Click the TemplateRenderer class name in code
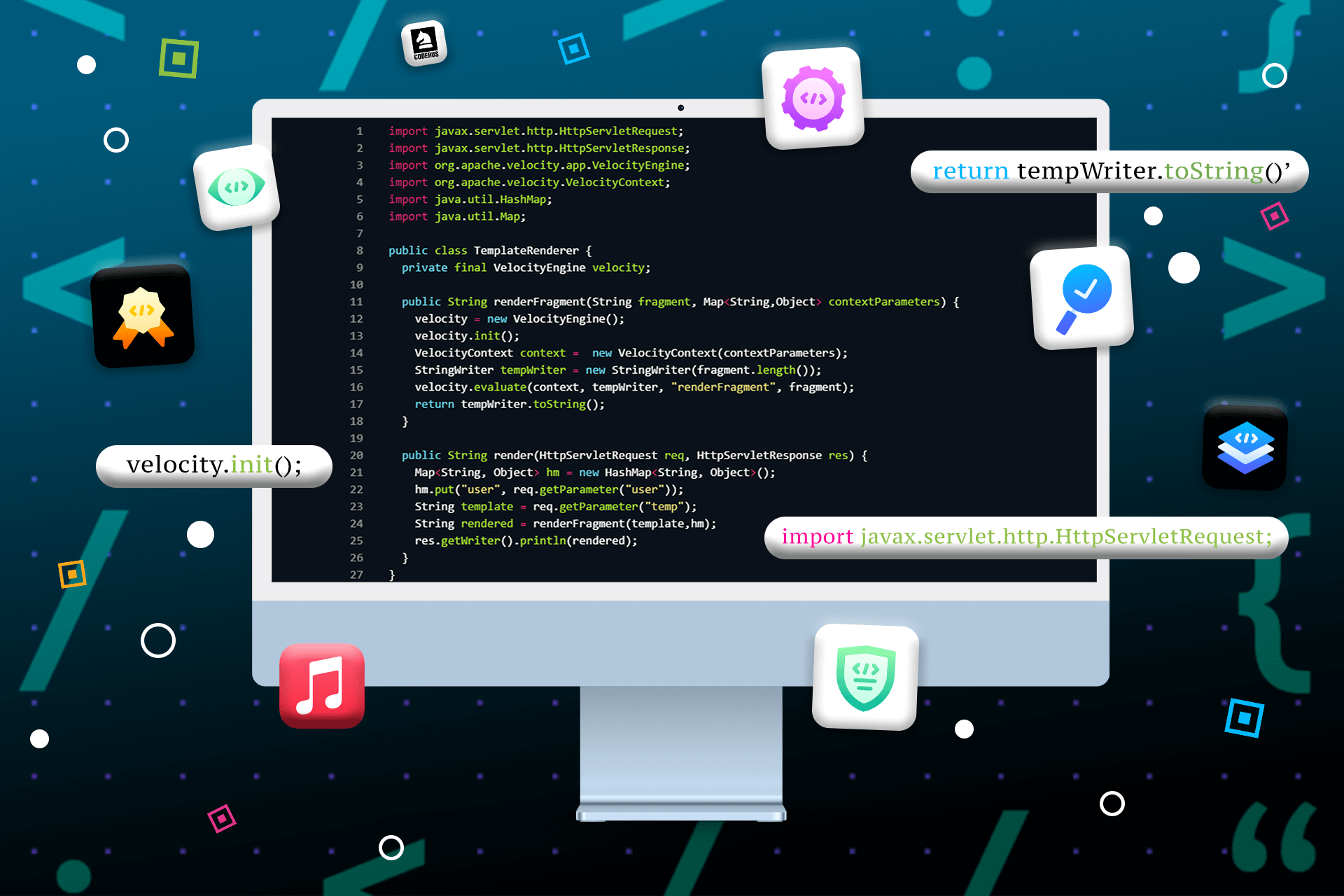The image size is (1344, 896). pos(526,251)
